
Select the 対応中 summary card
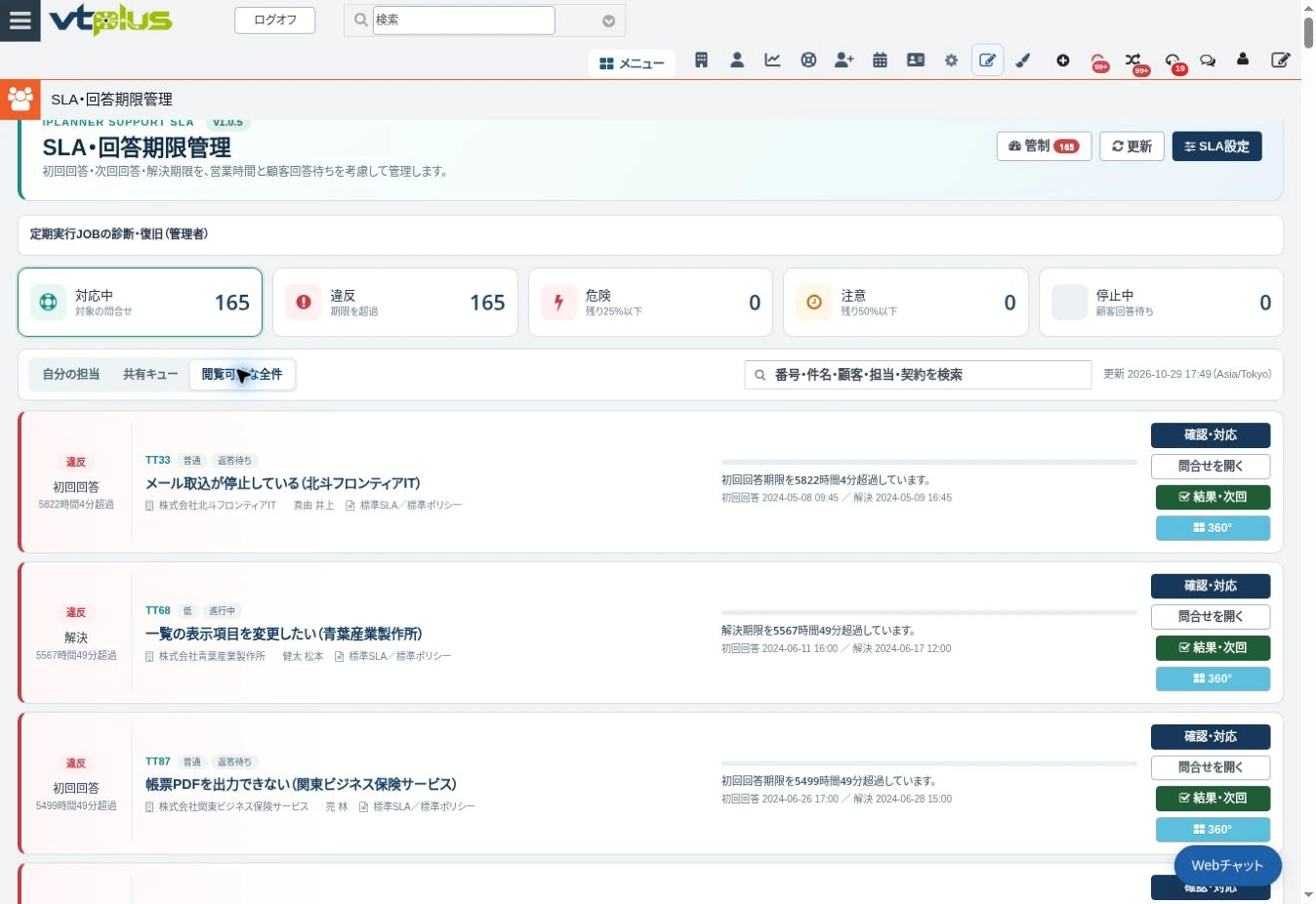point(141,303)
